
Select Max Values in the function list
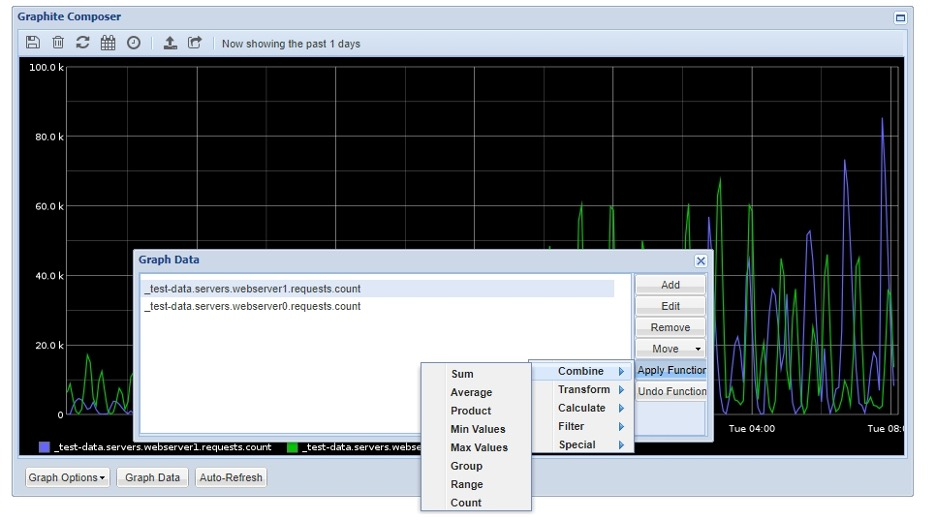pos(479,448)
